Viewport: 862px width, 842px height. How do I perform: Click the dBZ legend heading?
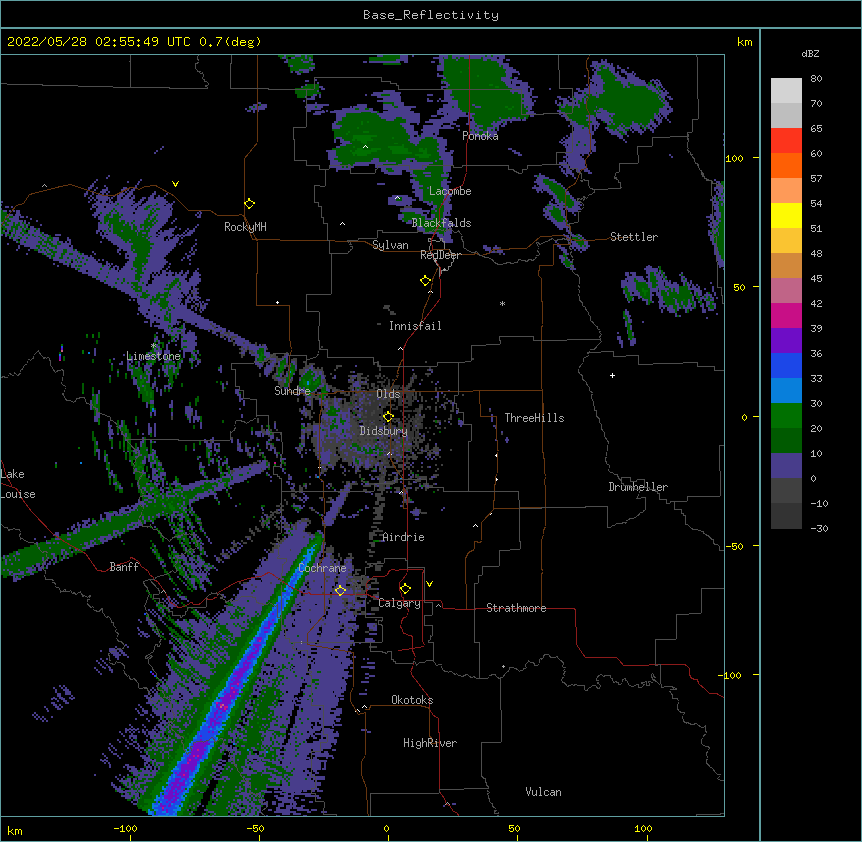[810, 54]
